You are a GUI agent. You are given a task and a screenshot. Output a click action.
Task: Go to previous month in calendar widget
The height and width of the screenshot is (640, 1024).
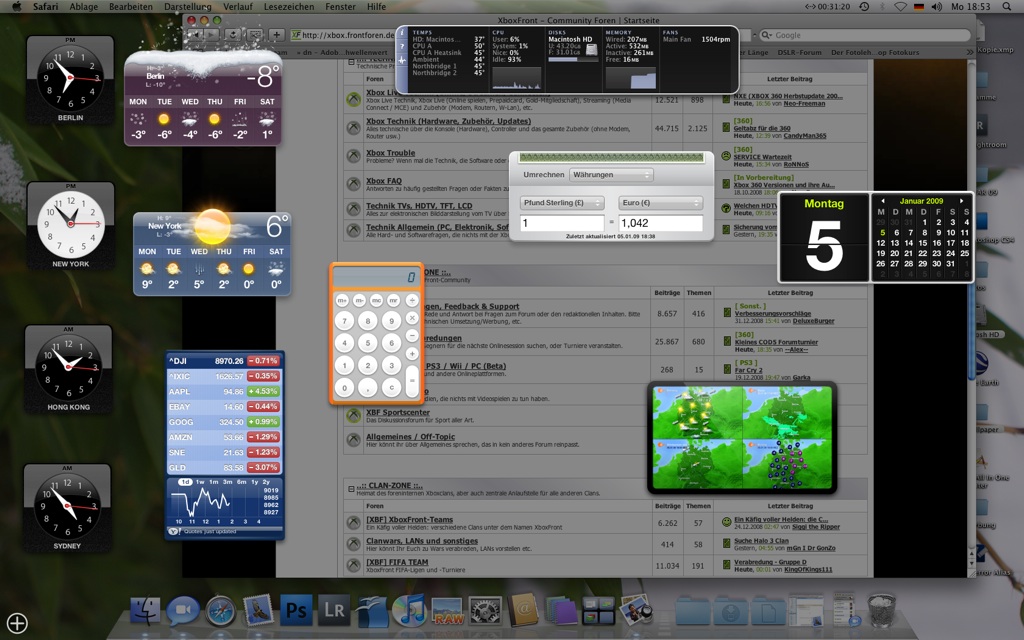(882, 201)
